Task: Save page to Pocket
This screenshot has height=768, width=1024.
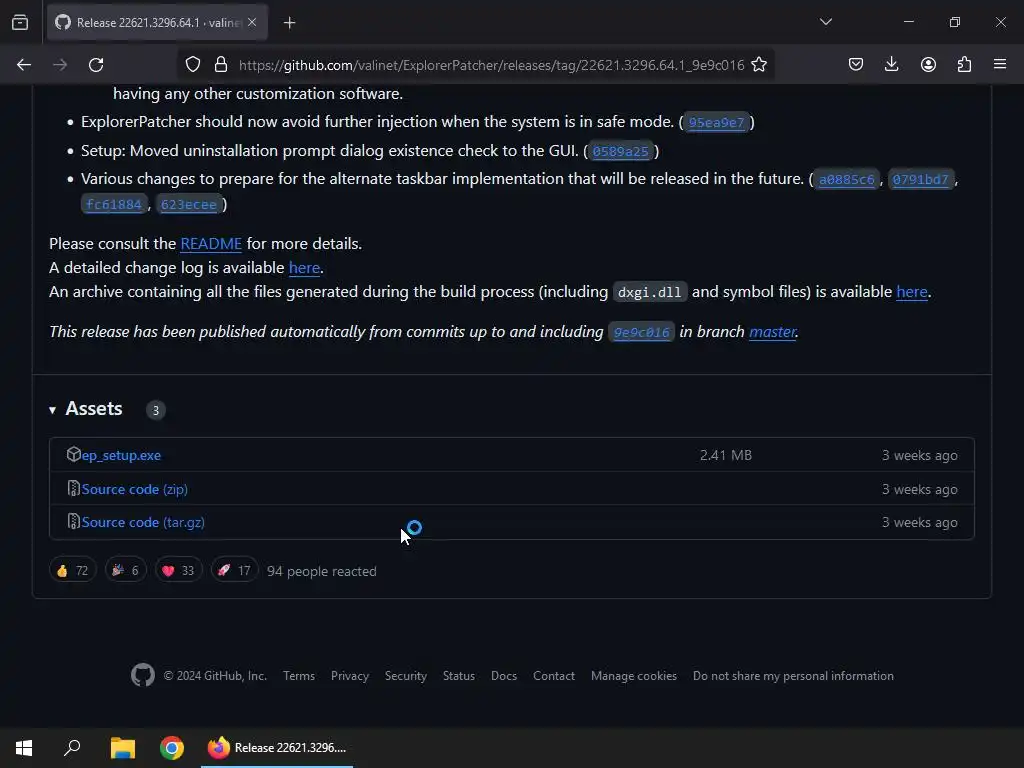Action: pyautogui.click(x=856, y=65)
